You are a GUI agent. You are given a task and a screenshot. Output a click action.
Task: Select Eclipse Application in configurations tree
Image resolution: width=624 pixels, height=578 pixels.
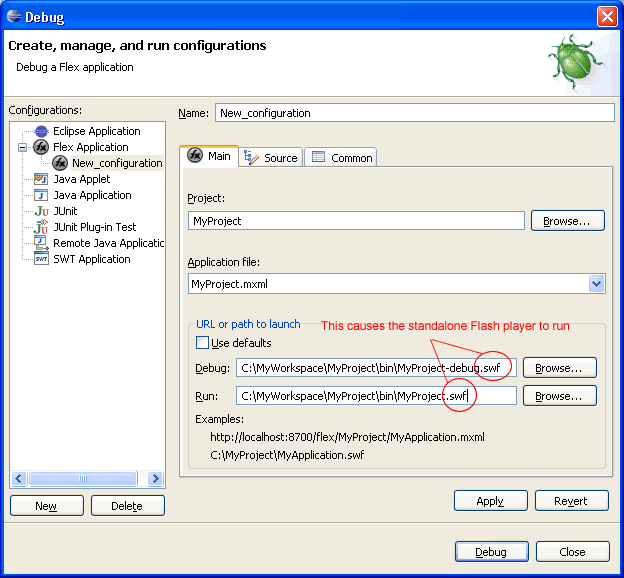97,131
